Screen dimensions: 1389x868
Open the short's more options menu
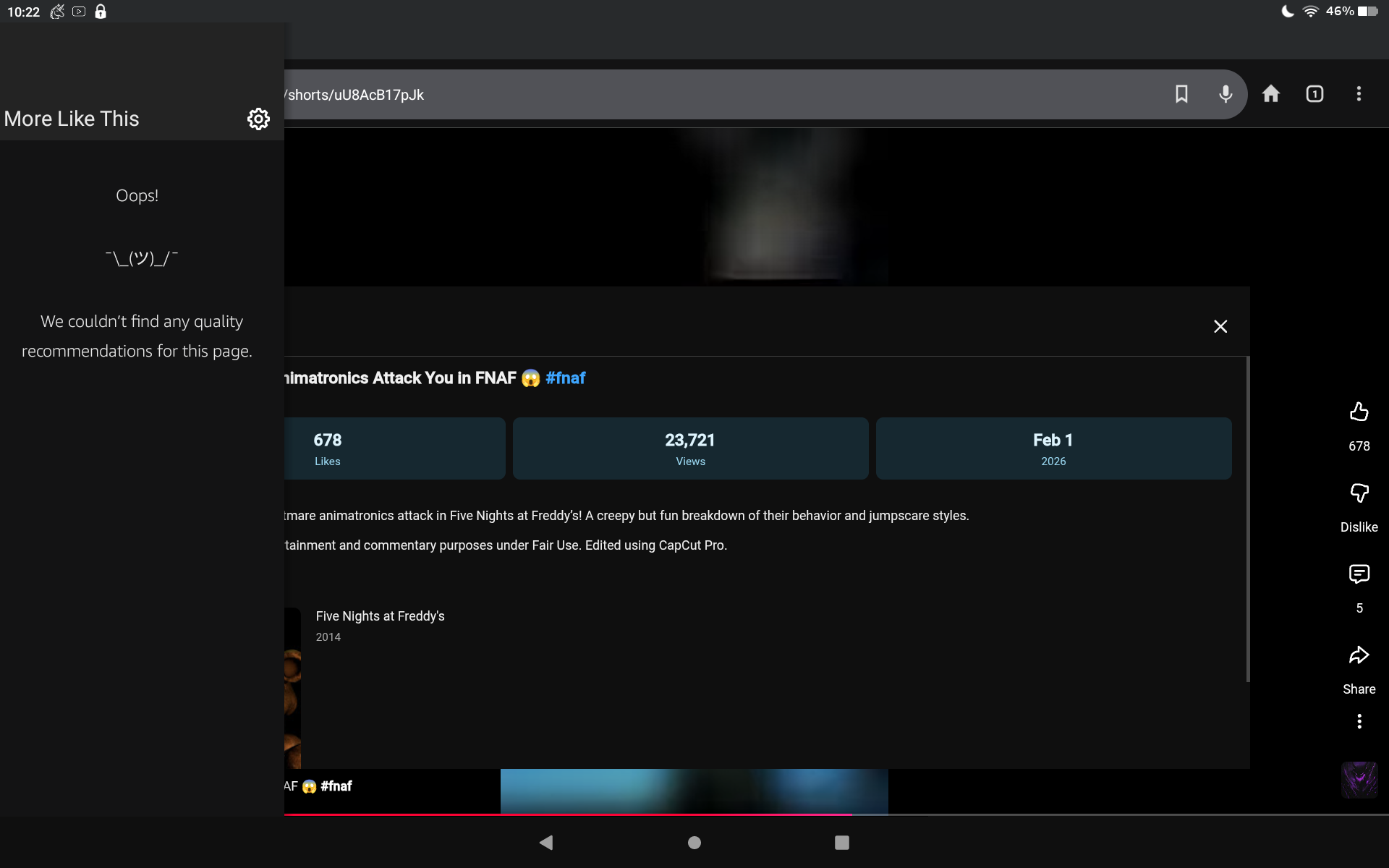1359,721
